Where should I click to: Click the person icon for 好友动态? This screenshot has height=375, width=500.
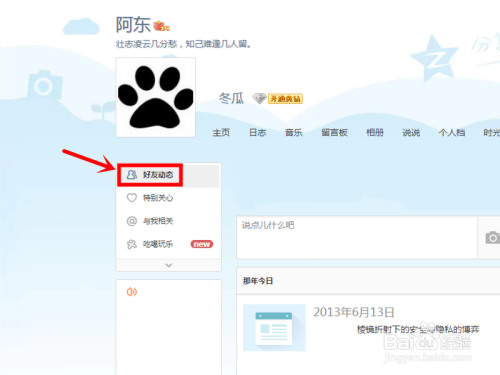point(132,174)
